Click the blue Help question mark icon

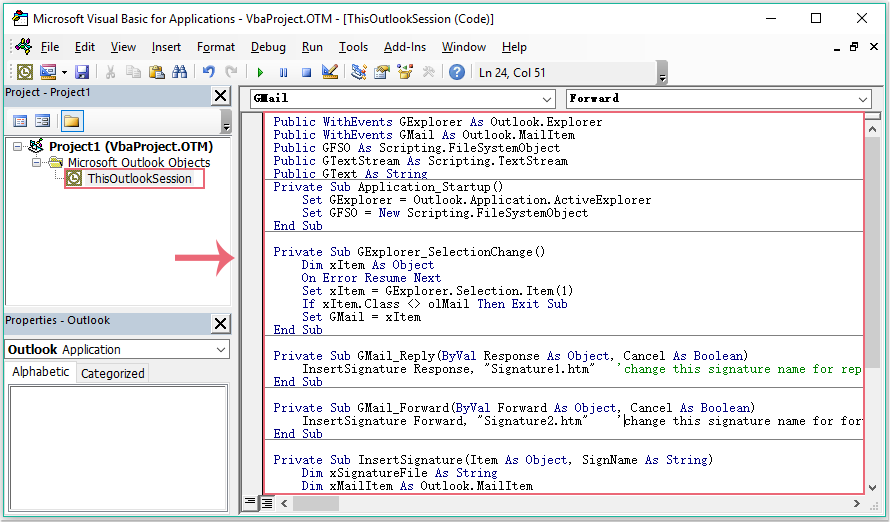click(457, 72)
